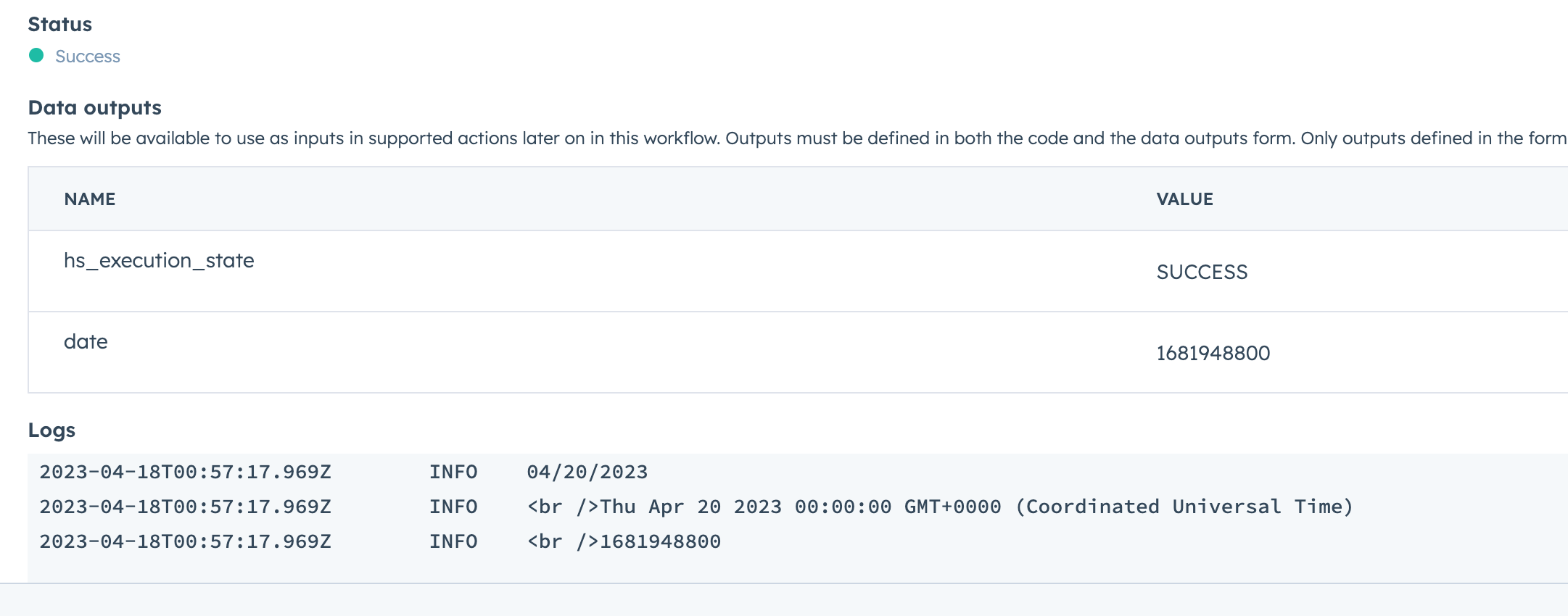Click the Data outputs section heading
The height and width of the screenshot is (616, 1568).
click(x=95, y=107)
